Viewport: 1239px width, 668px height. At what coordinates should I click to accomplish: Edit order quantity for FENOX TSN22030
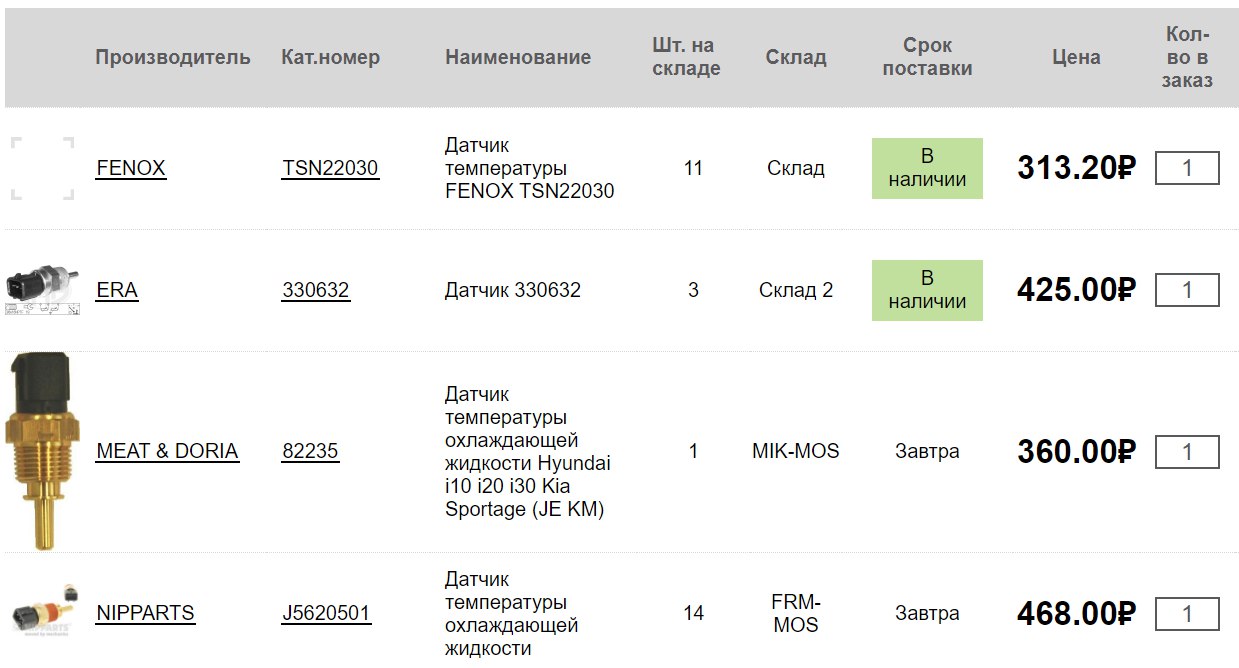(1187, 168)
